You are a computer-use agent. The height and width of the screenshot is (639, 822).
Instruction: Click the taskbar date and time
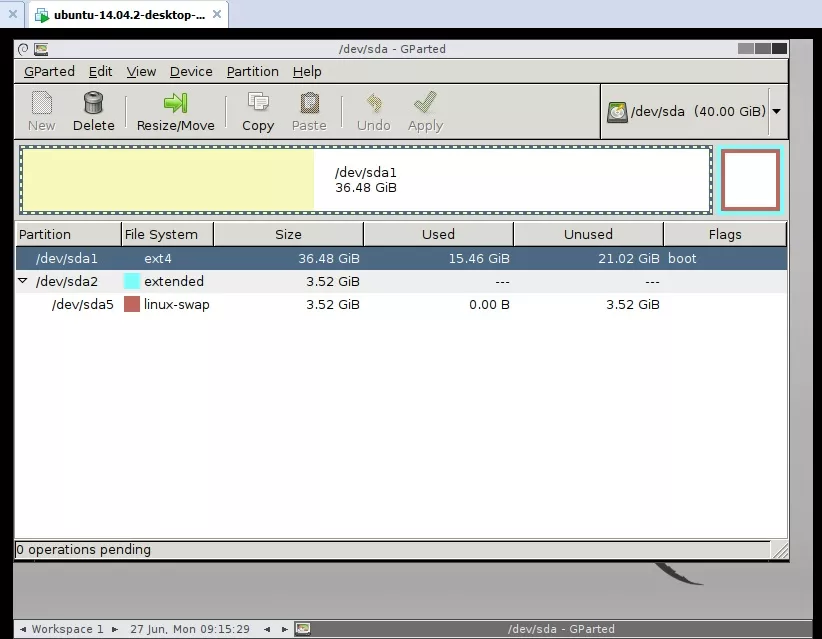tap(190, 629)
